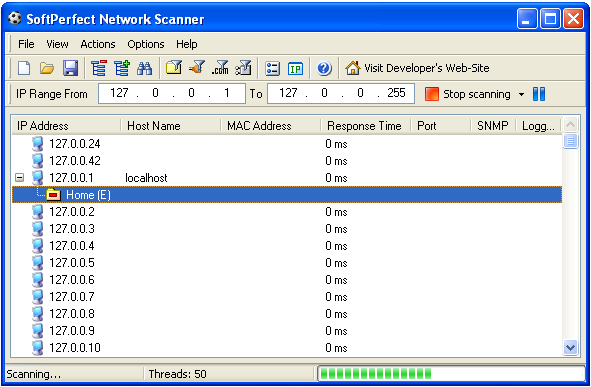
Task: Click the first octet of the To field
Action: tap(288, 93)
